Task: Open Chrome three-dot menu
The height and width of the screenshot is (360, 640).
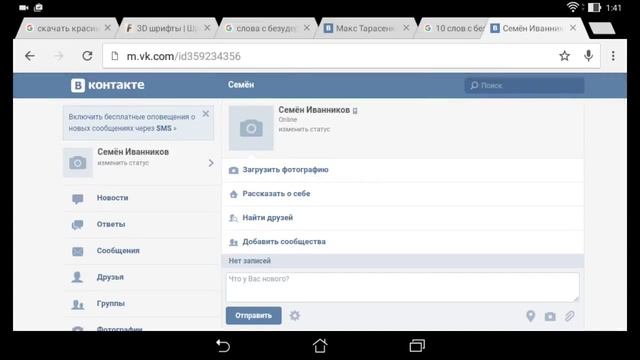Action: (613, 56)
